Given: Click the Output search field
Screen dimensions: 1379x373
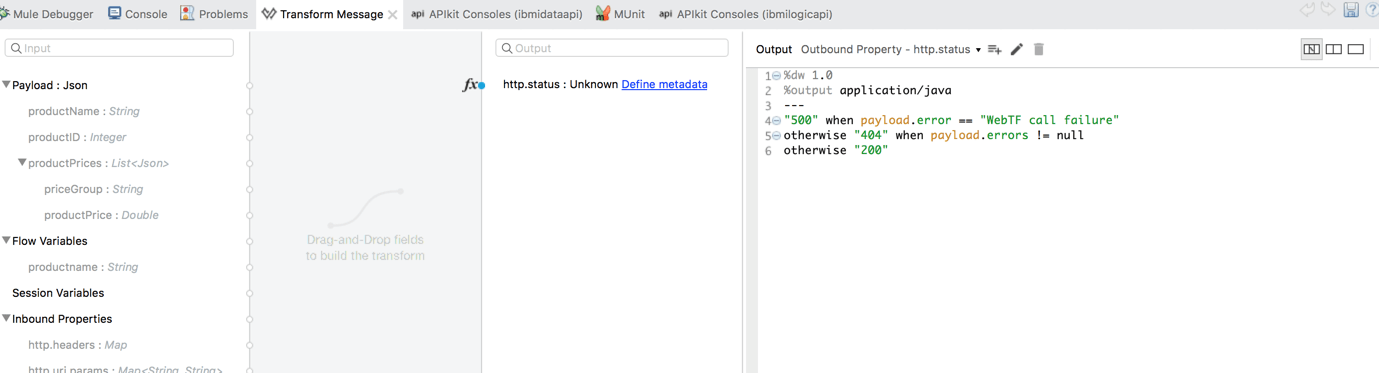Looking at the screenshot, I should click(x=612, y=48).
